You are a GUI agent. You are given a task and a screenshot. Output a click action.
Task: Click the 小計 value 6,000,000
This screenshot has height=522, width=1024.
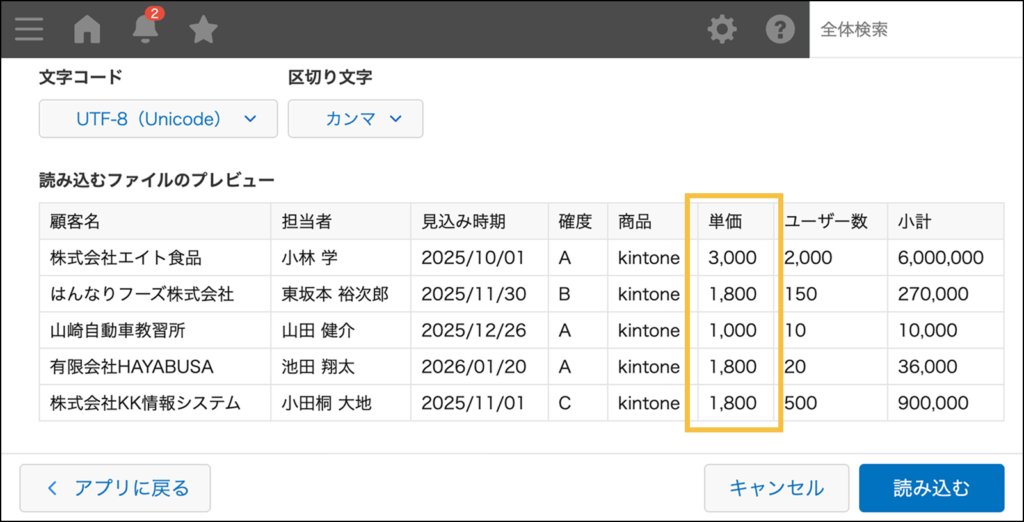pyautogui.click(x=941, y=258)
